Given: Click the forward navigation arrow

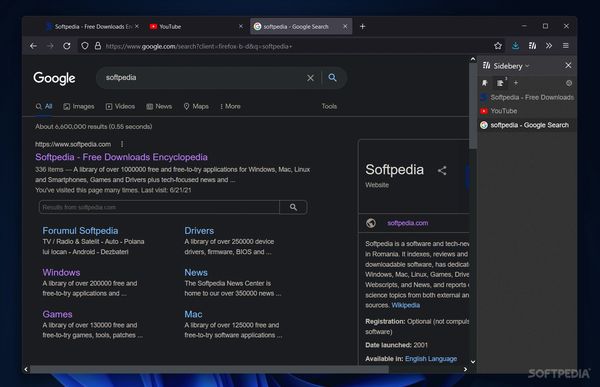Looking at the screenshot, I should [x=50, y=46].
